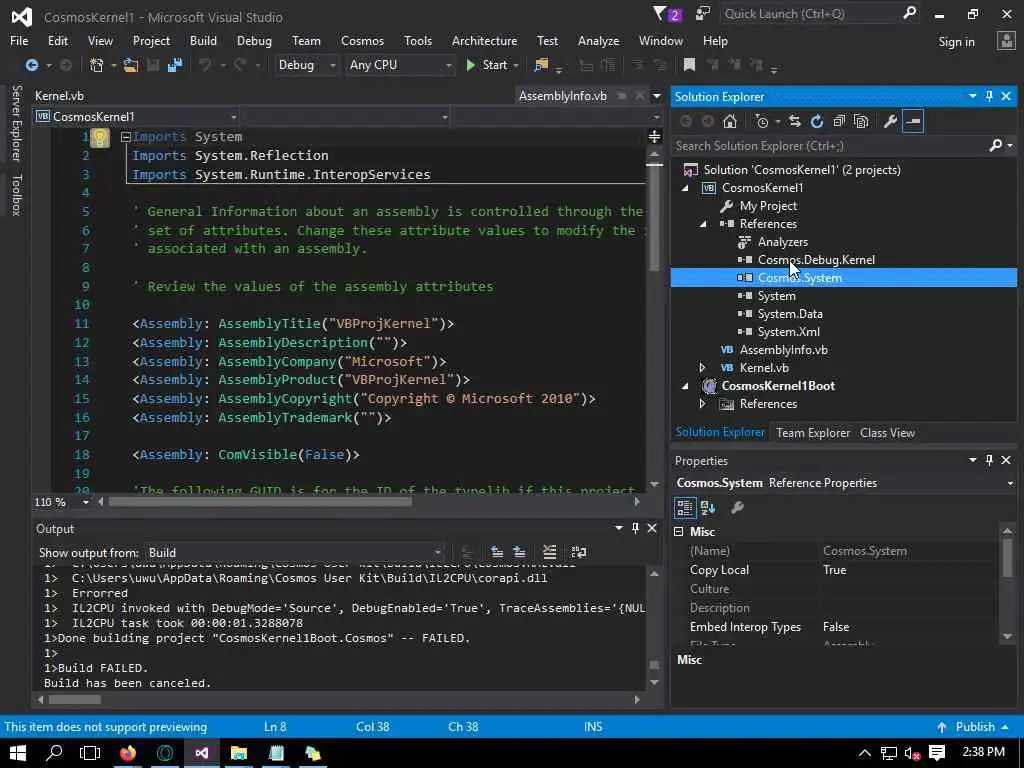
Task: Collapse the Misc category in Properties
Action: (x=679, y=532)
